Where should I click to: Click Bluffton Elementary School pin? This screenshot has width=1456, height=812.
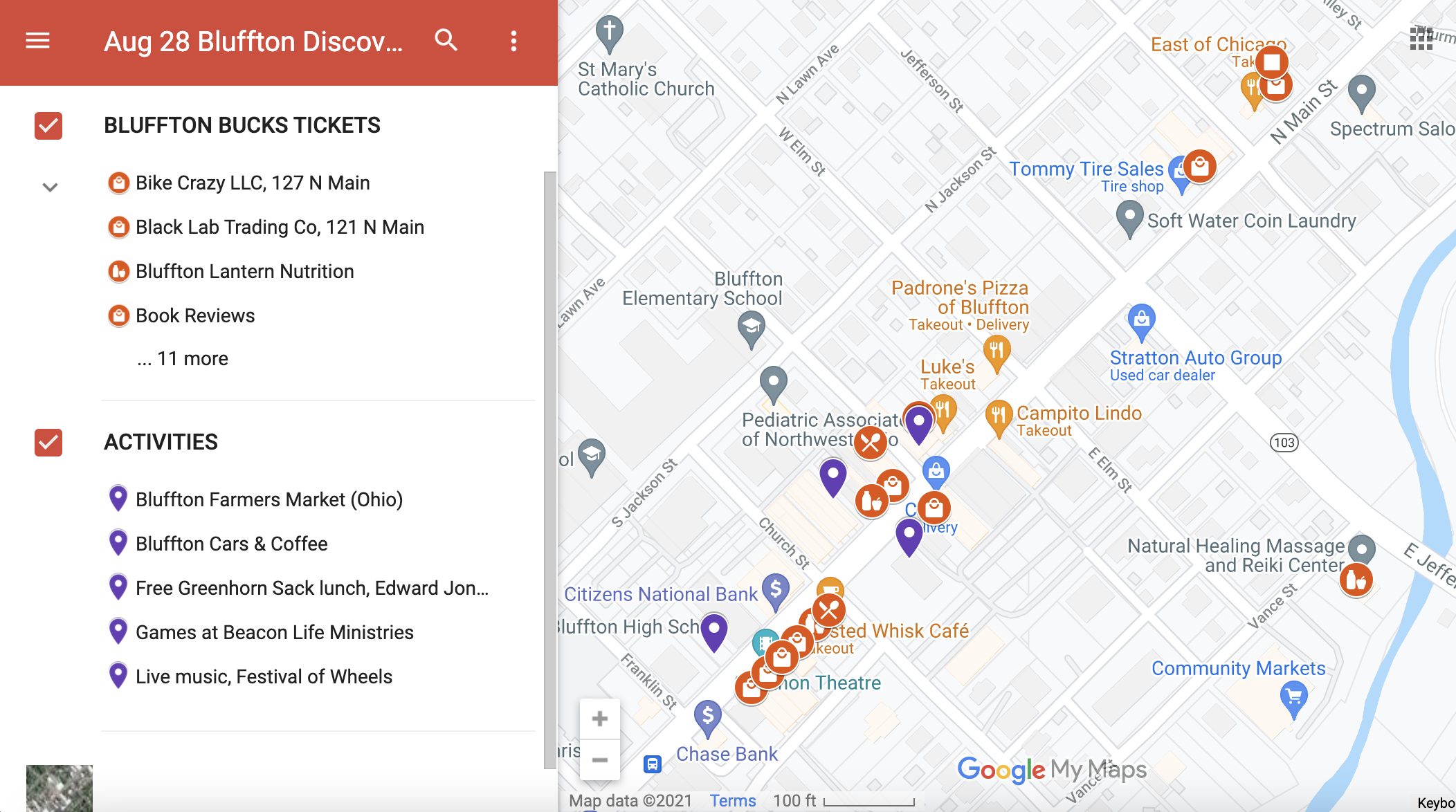pyautogui.click(x=751, y=329)
